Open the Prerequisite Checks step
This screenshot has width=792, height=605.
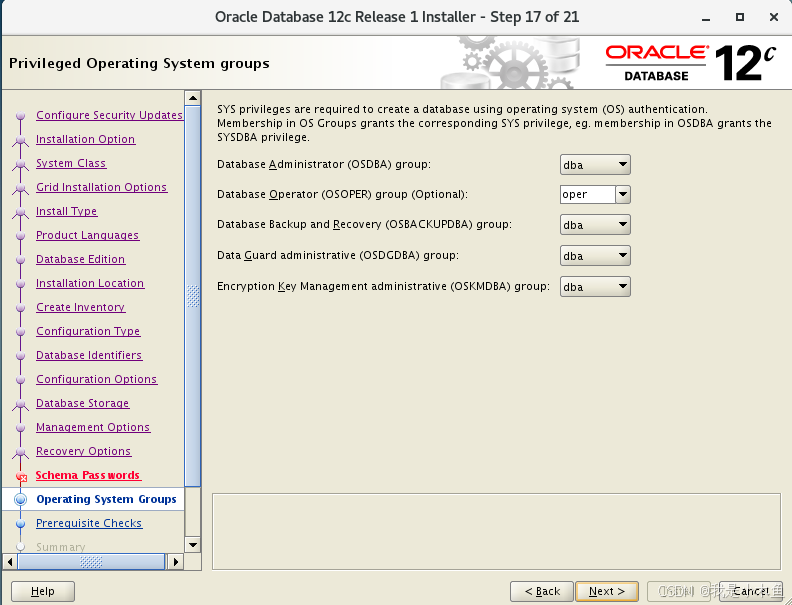(89, 523)
